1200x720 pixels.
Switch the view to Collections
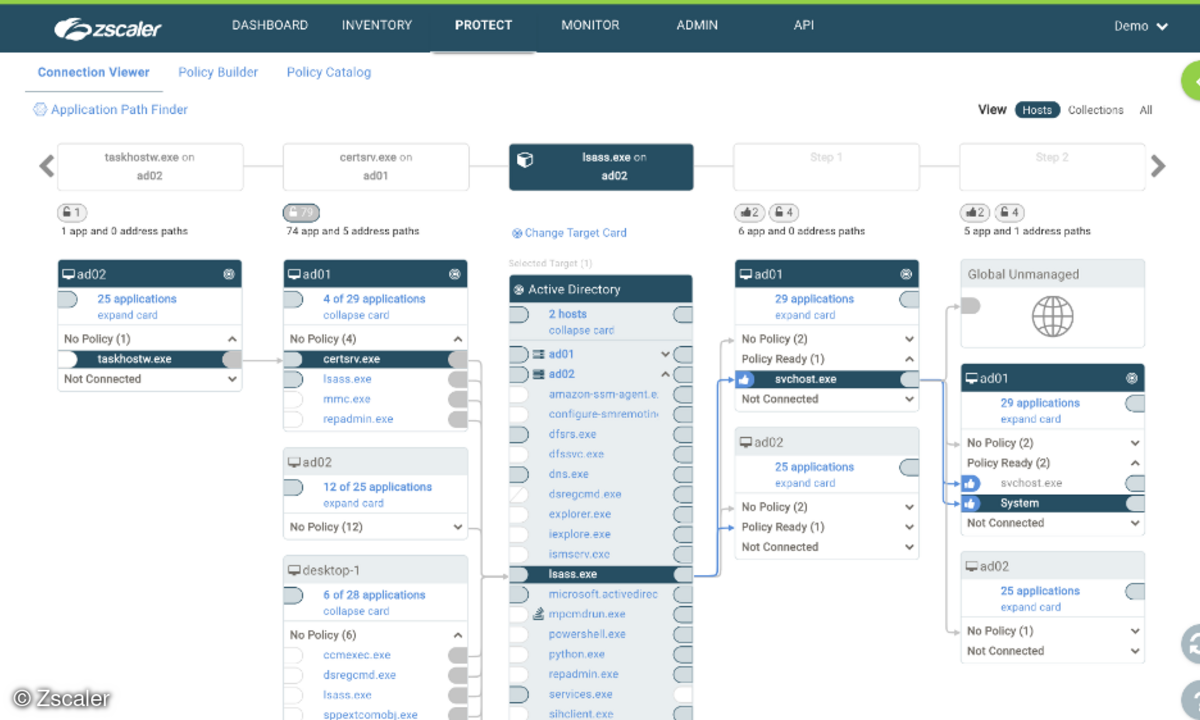tap(1095, 110)
